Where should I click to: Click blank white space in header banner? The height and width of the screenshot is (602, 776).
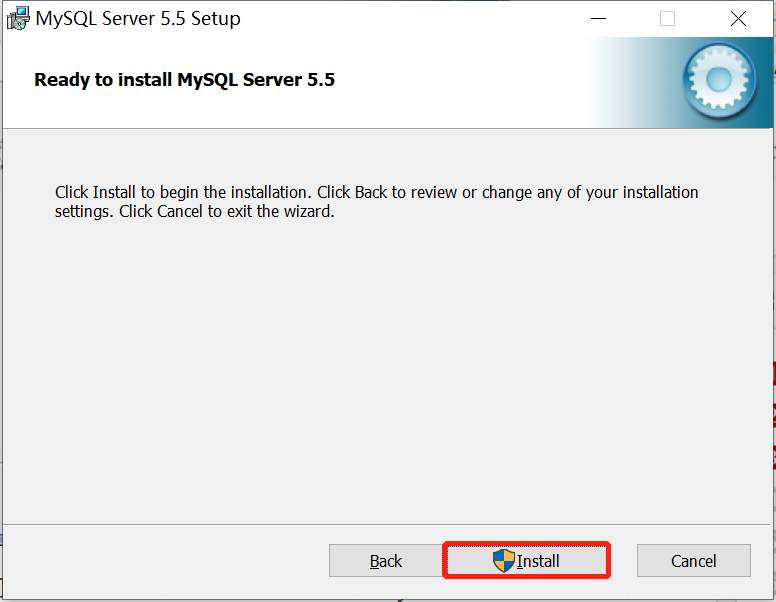[450, 82]
